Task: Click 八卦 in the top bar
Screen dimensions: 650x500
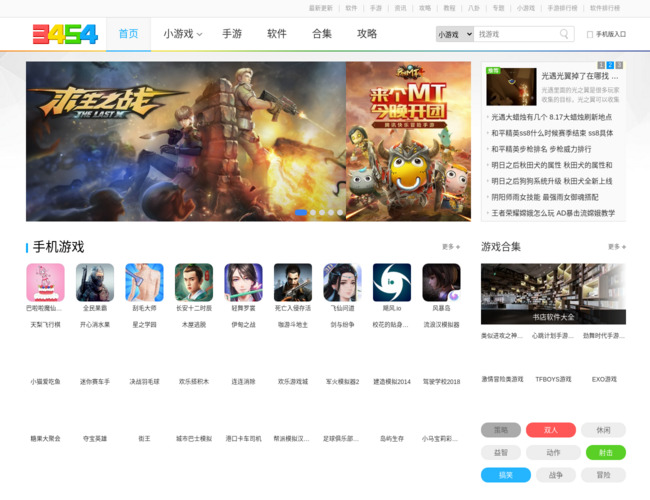Action: [474, 8]
